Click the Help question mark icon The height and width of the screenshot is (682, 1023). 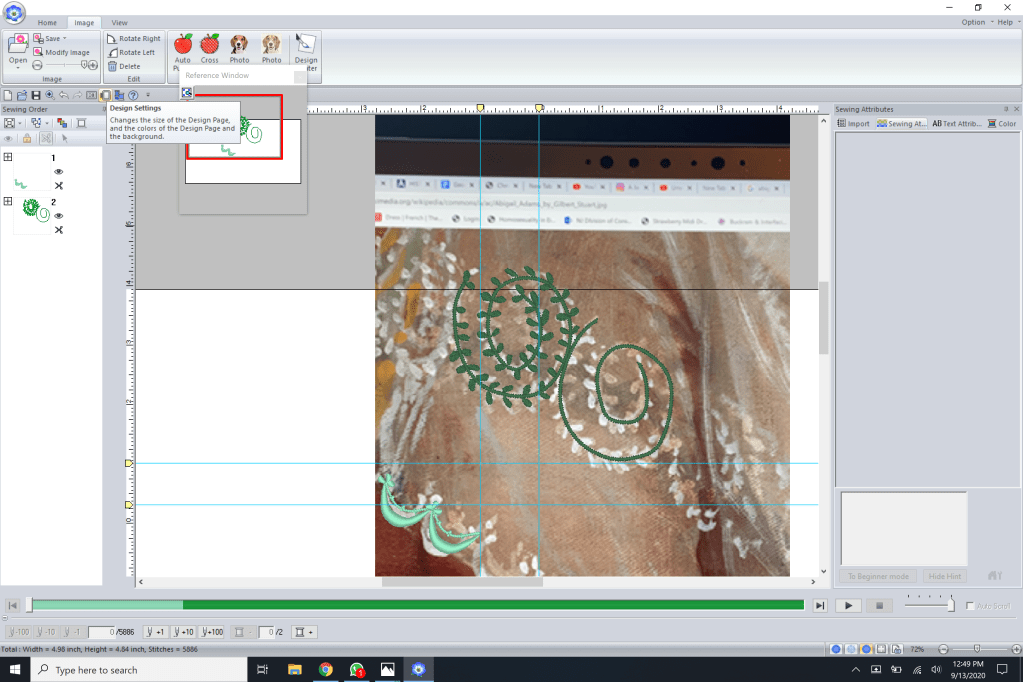tap(133, 95)
